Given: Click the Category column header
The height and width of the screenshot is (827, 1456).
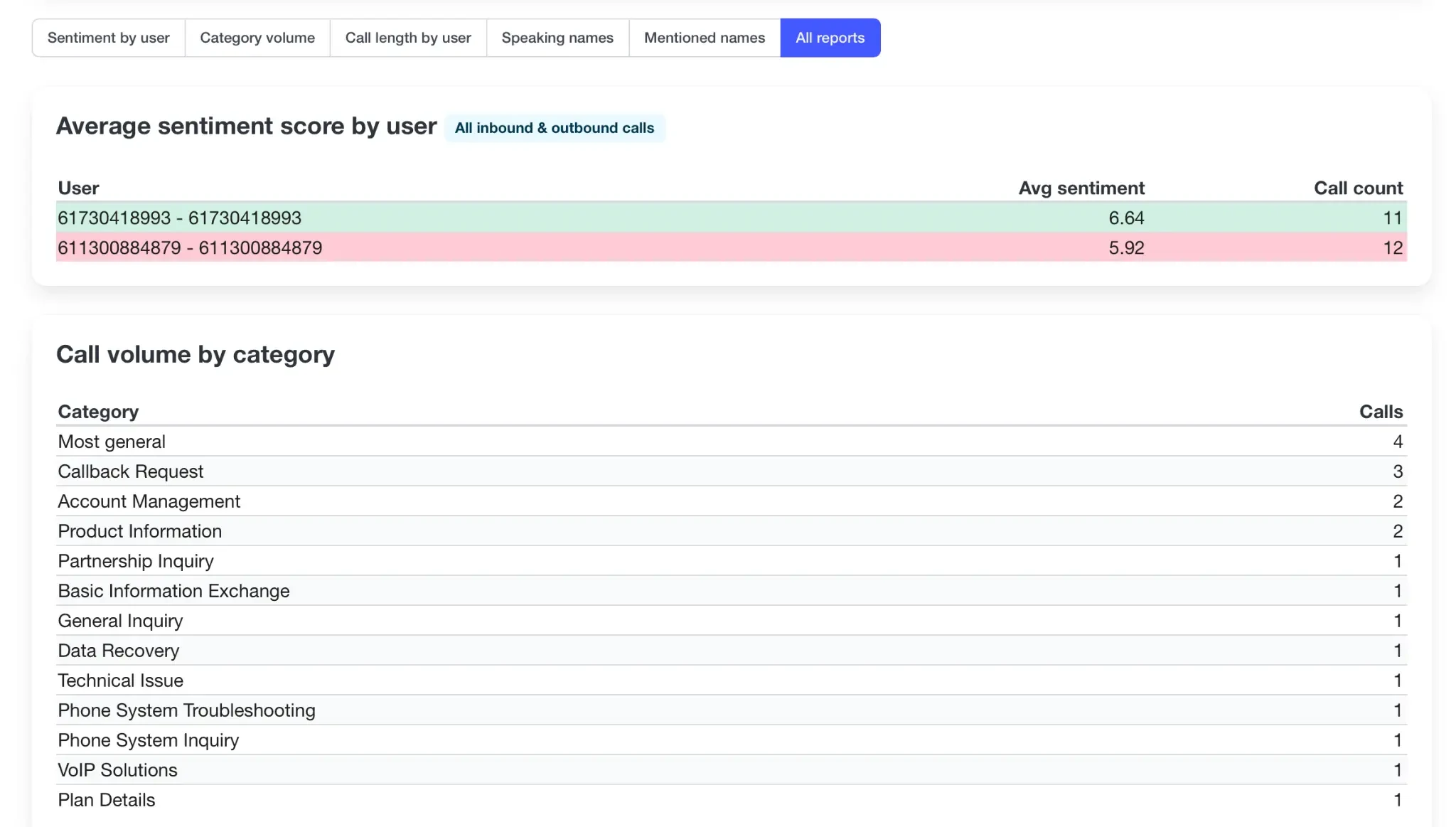Looking at the screenshot, I should click(x=98, y=411).
